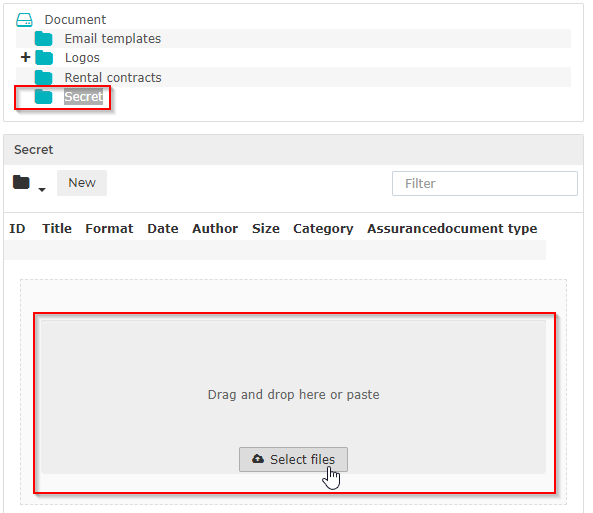Click the Secret folder icon
Image resolution: width=593 pixels, height=513 pixels.
(x=43, y=97)
